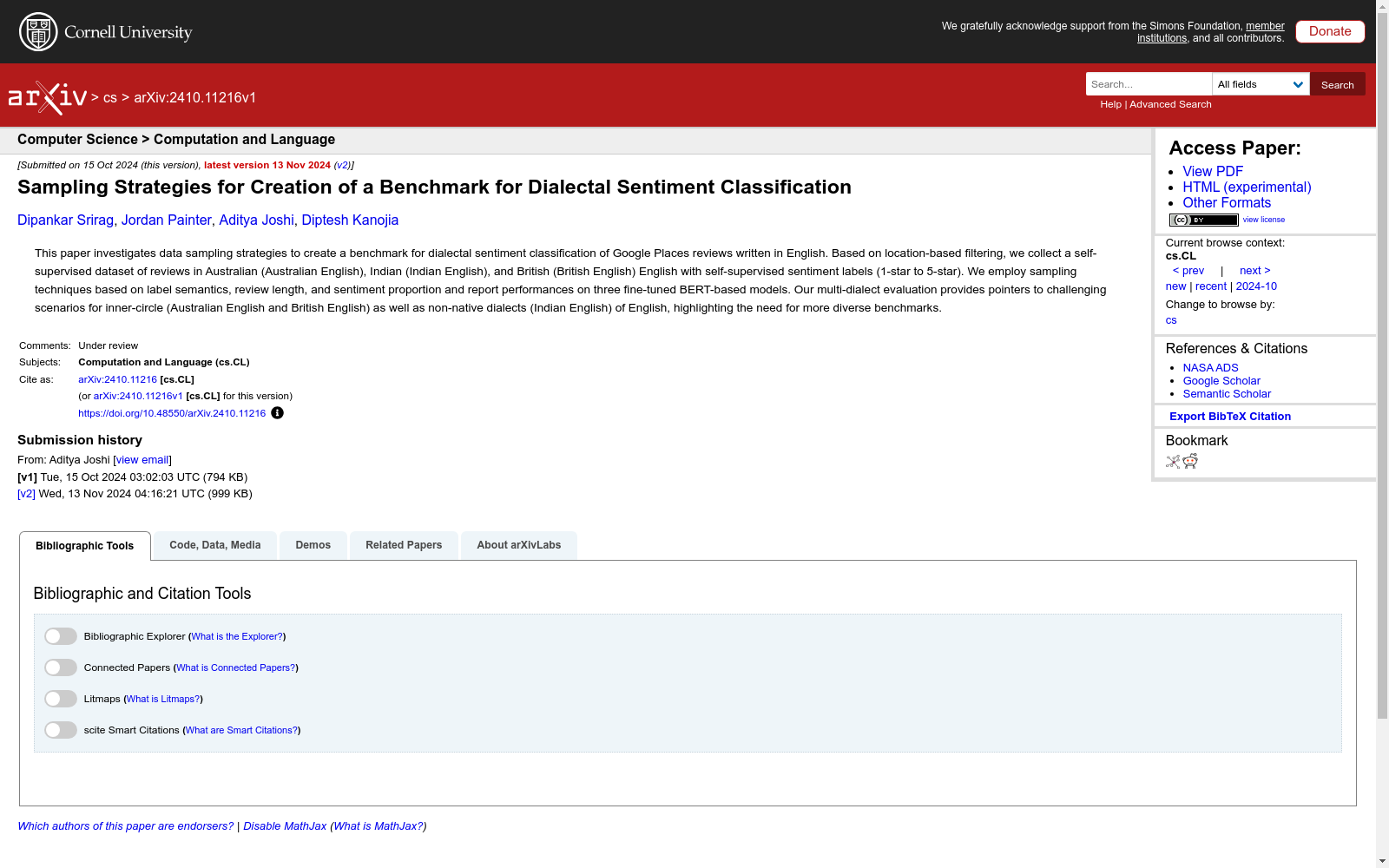
Task: Change browse context to cs
Action: (1171, 320)
